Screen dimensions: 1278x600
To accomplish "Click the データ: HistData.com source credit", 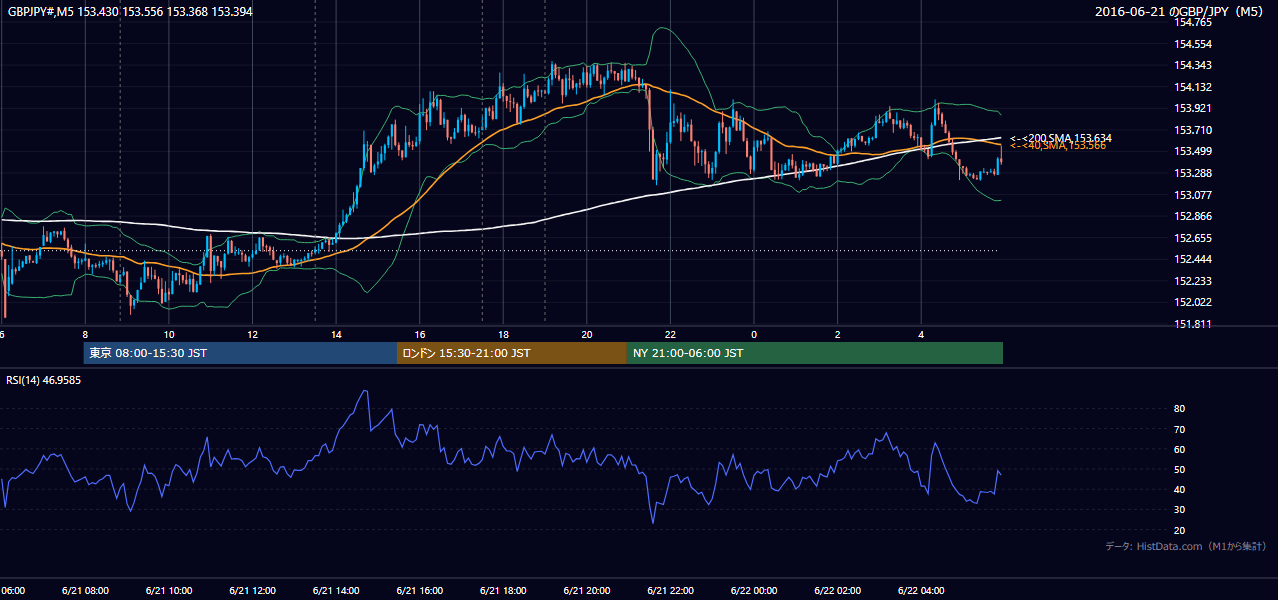I will pyautogui.click(x=1186, y=546).
